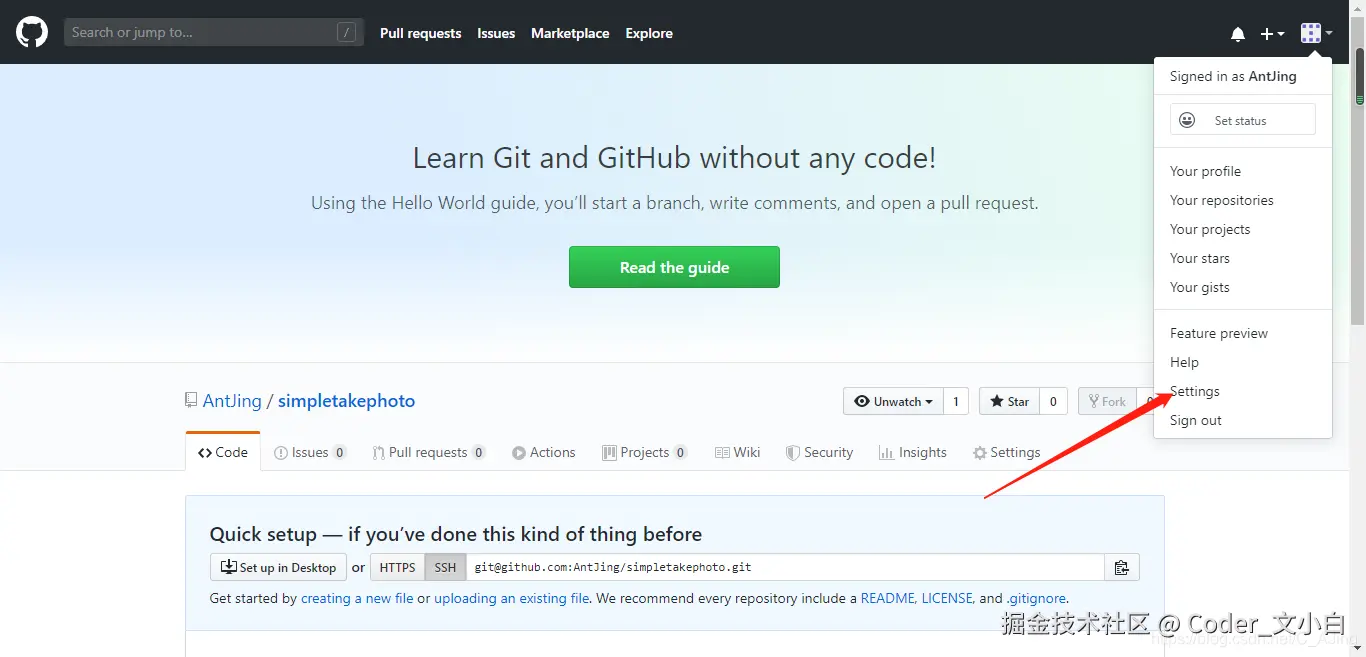Click the git clone URL field
The width and height of the screenshot is (1366, 657).
point(785,567)
